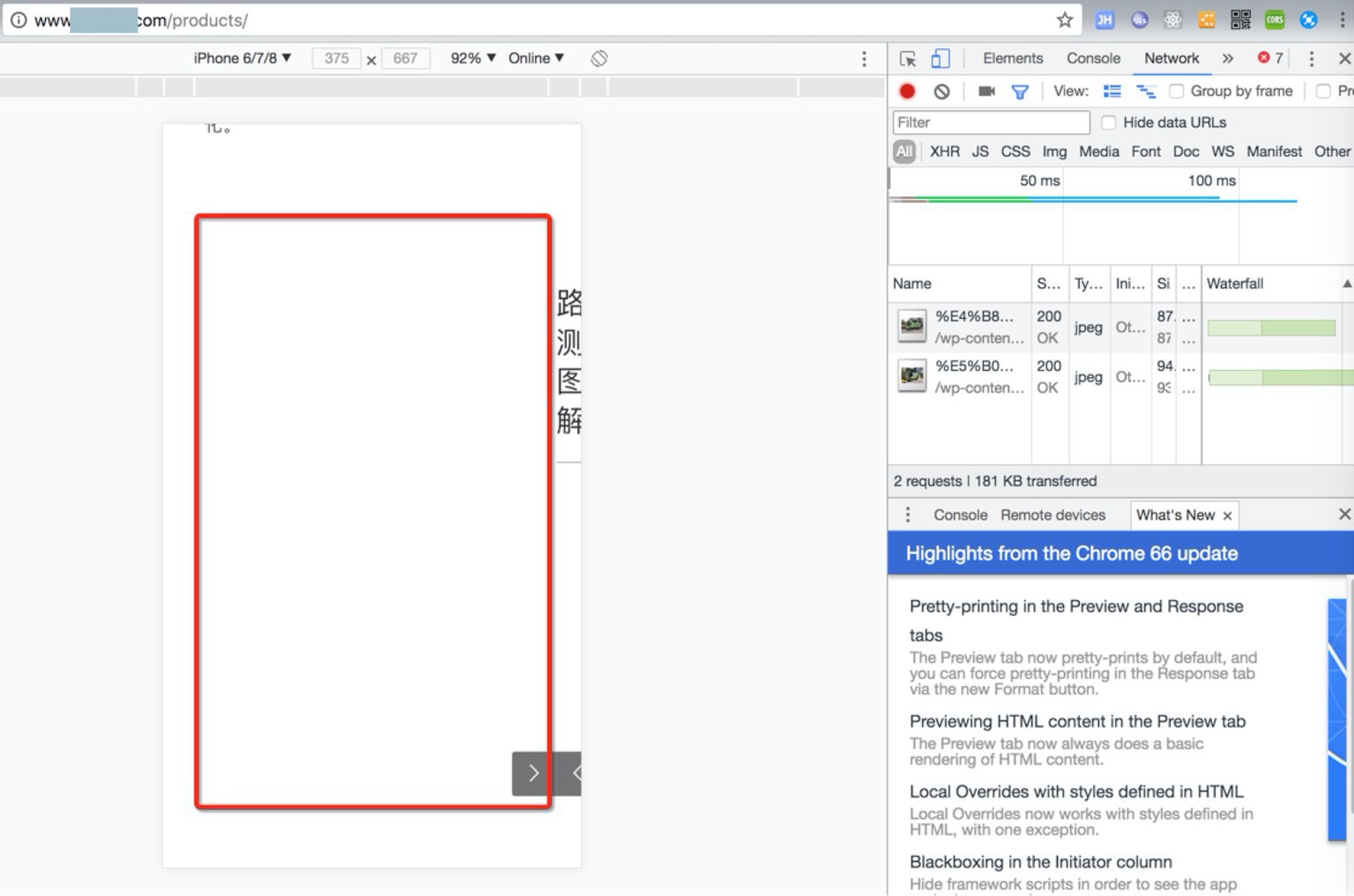Image resolution: width=1354 pixels, height=896 pixels.
Task: Click "Blackboxing in the Initiator column" heading
Action: [x=1041, y=862]
